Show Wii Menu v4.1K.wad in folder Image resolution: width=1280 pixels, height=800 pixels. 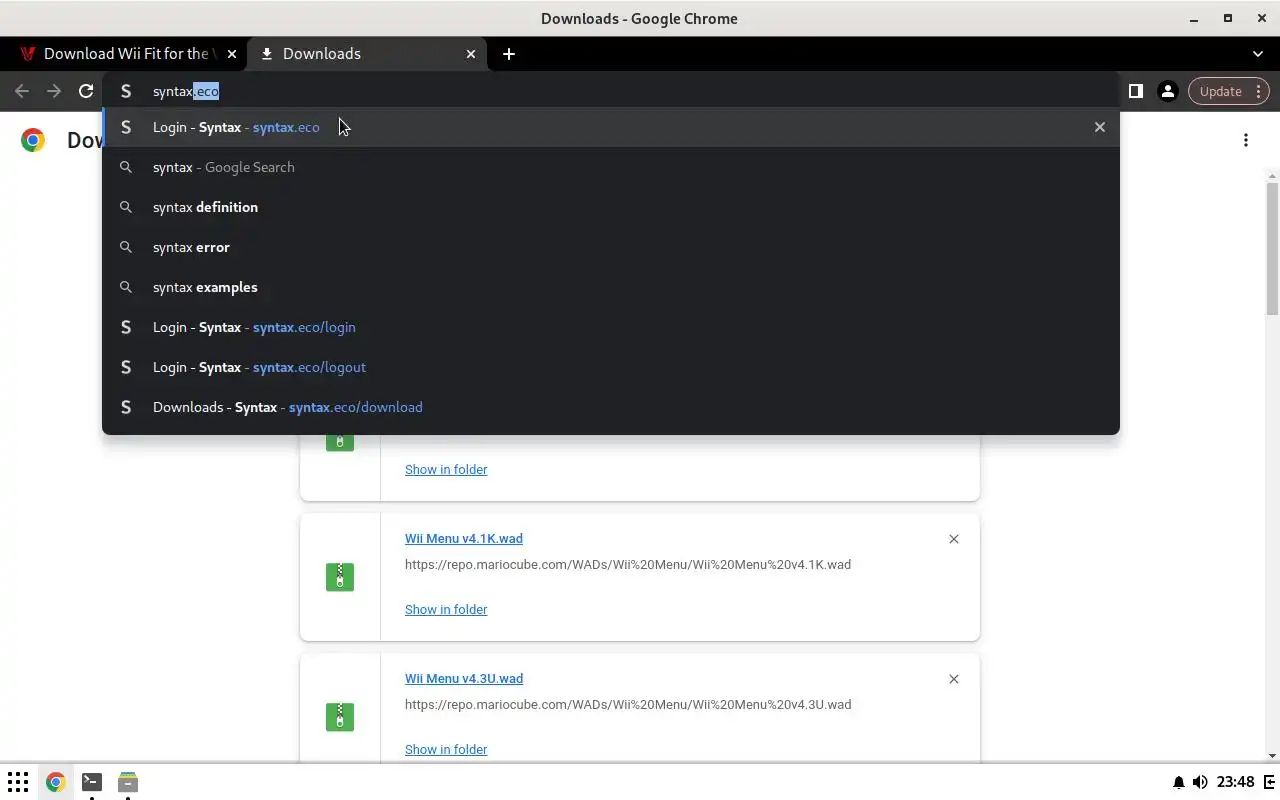[x=446, y=609]
